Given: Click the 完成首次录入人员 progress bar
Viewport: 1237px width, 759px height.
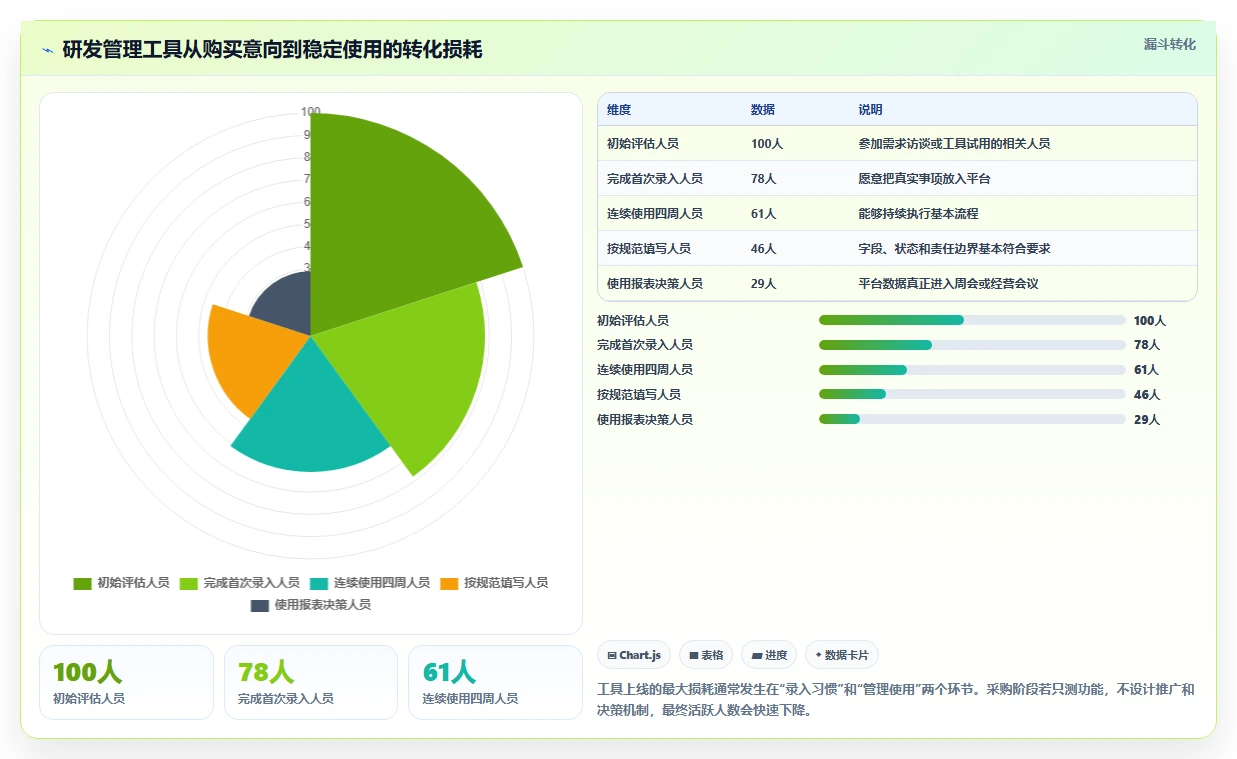Looking at the screenshot, I should (x=972, y=345).
